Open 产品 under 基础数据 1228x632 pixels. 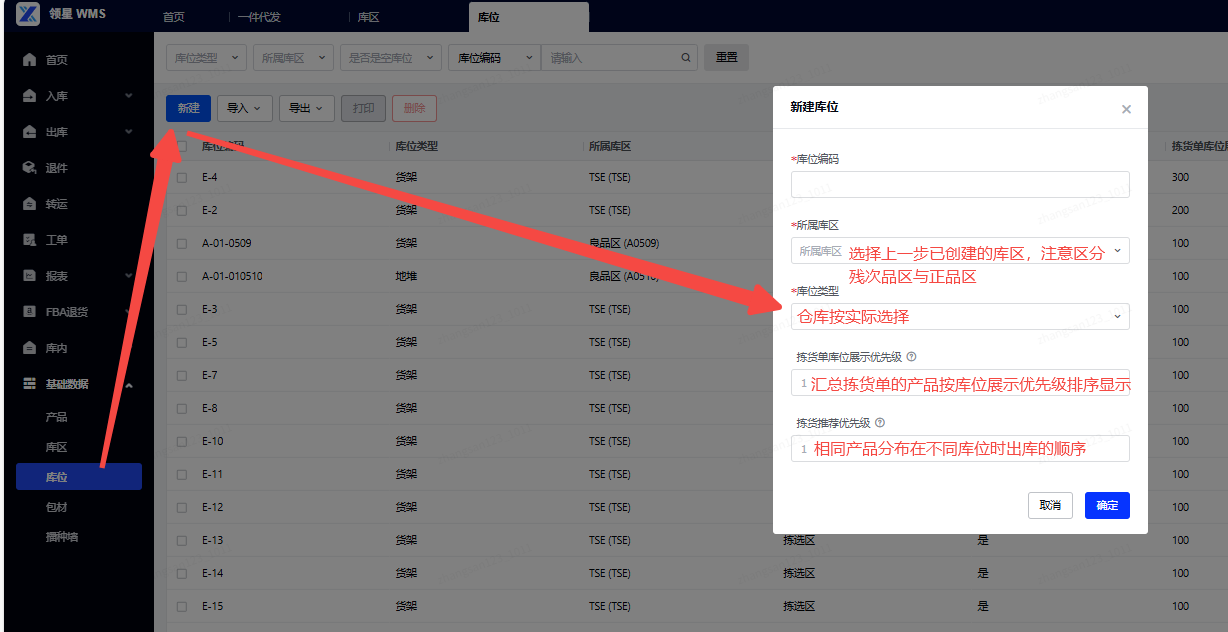tap(57, 417)
